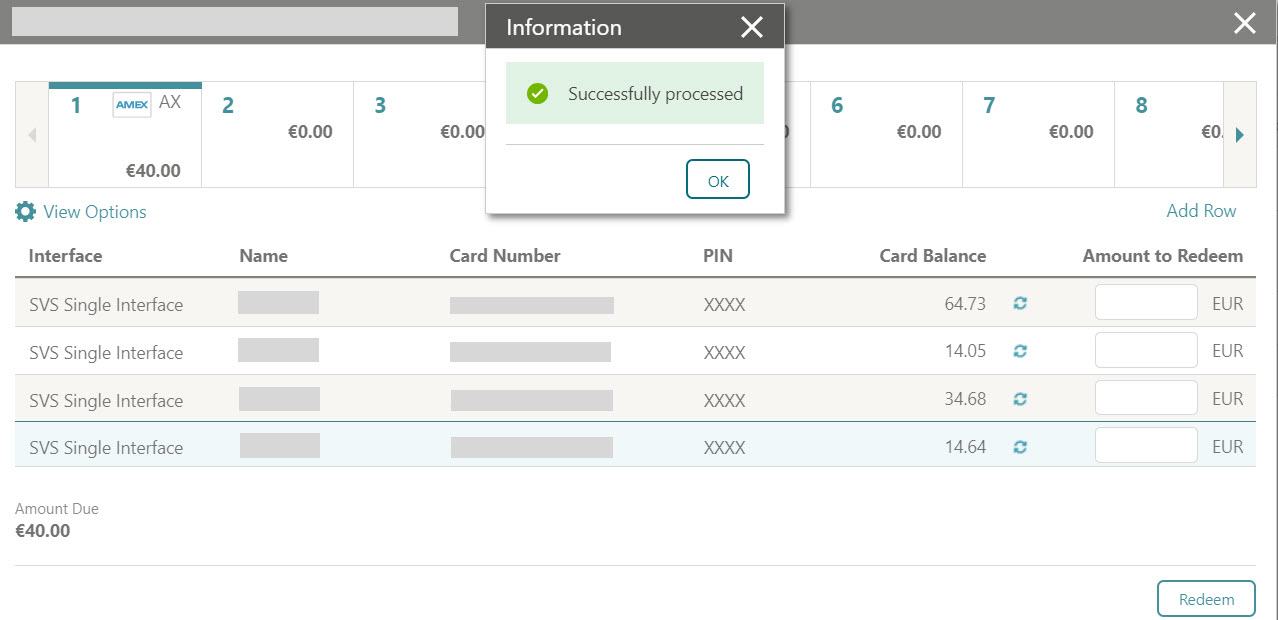1278x620 pixels.
Task: Click the Redeem button
Action: pos(1206,598)
